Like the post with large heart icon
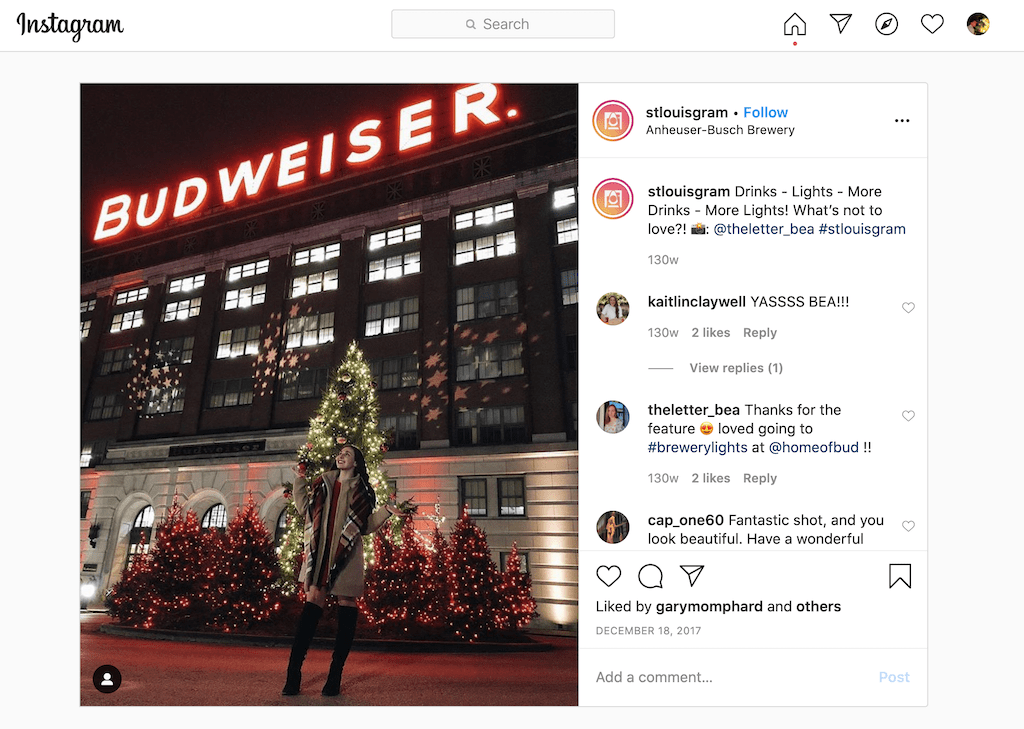1024x729 pixels. click(x=609, y=576)
